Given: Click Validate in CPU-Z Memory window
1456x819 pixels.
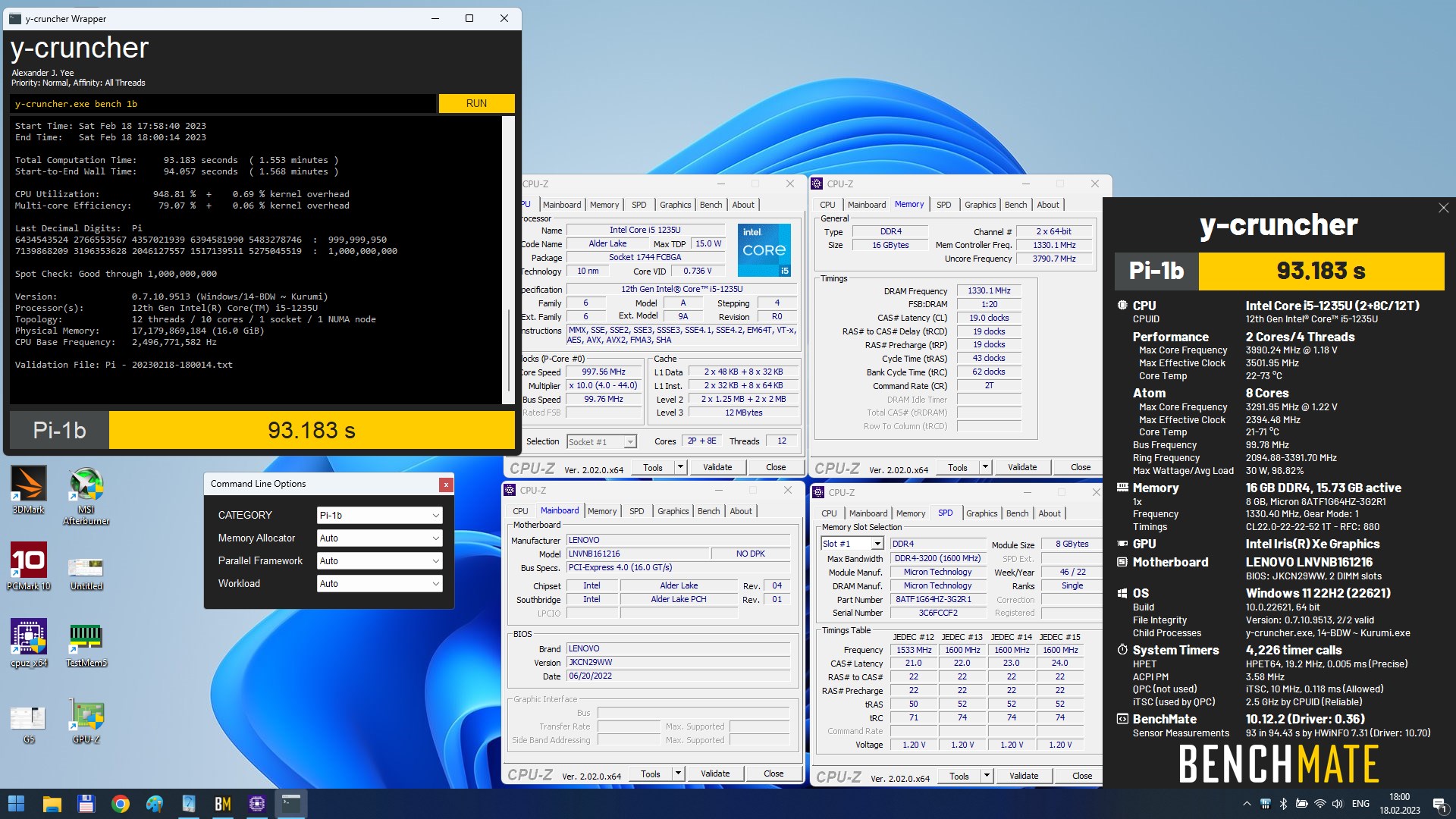Looking at the screenshot, I should (x=1022, y=467).
